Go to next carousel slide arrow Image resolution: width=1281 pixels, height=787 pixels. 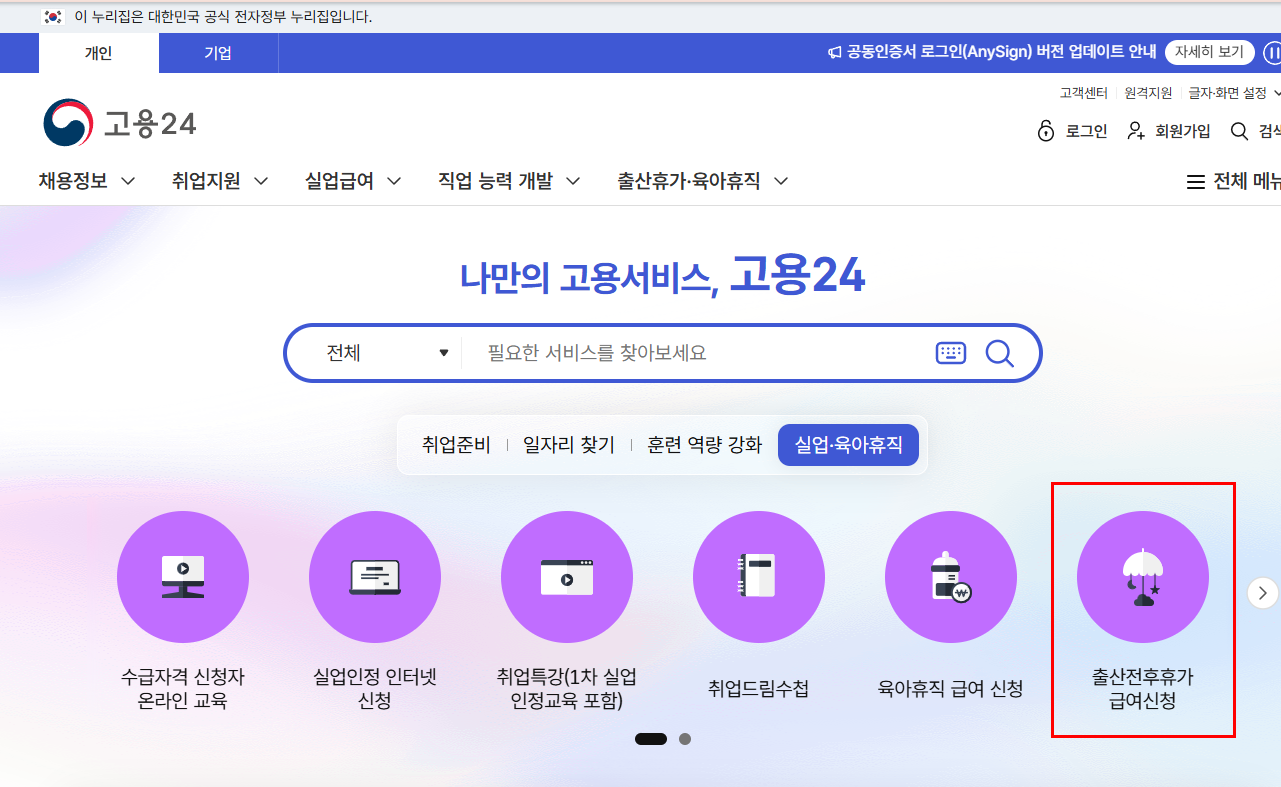click(x=1263, y=592)
